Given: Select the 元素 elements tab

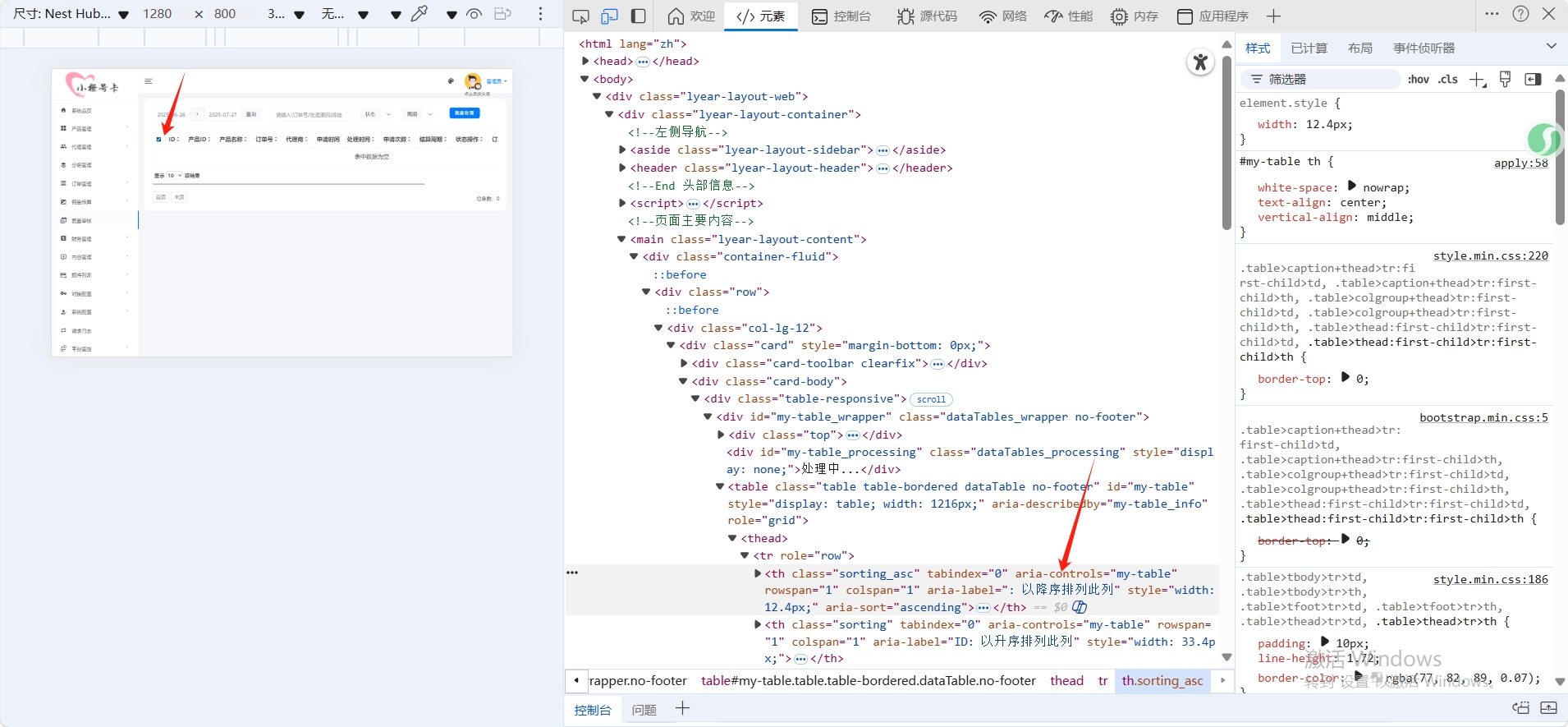Looking at the screenshot, I should pyautogui.click(x=761, y=16).
